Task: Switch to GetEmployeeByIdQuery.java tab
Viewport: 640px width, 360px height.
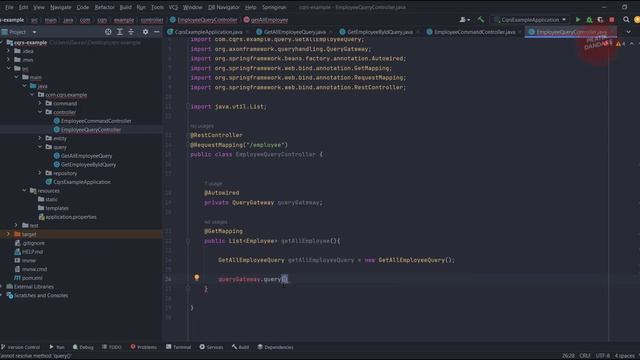Action: pyautogui.click(x=380, y=32)
